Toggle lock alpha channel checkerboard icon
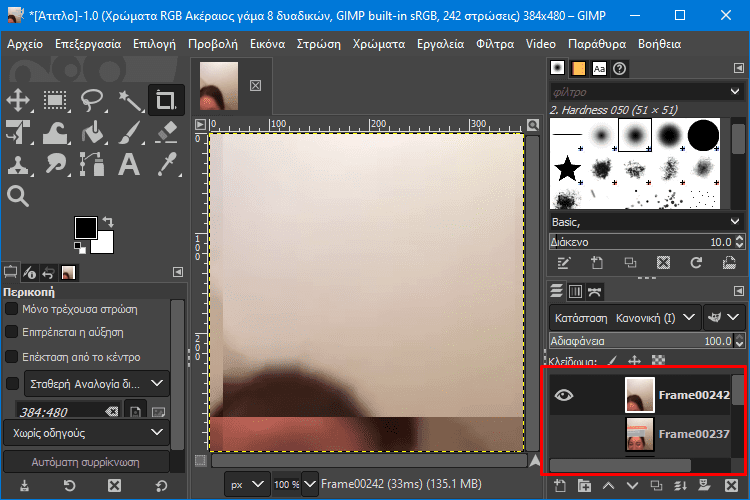This screenshot has height=500, width=750. pos(658,360)
